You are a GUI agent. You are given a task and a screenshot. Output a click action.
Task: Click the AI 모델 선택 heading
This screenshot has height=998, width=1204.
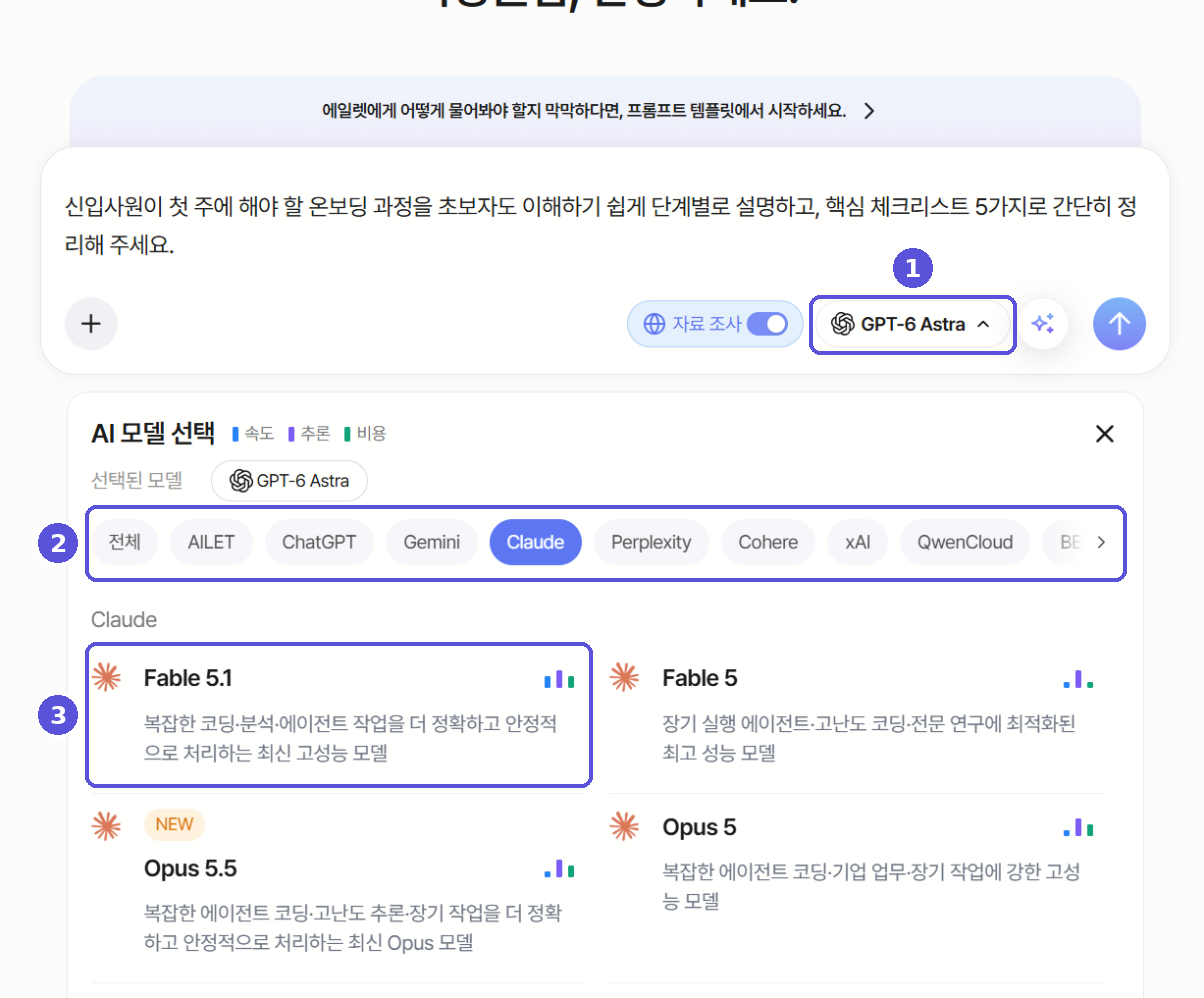pyautogui.click(x=152, y=433)
